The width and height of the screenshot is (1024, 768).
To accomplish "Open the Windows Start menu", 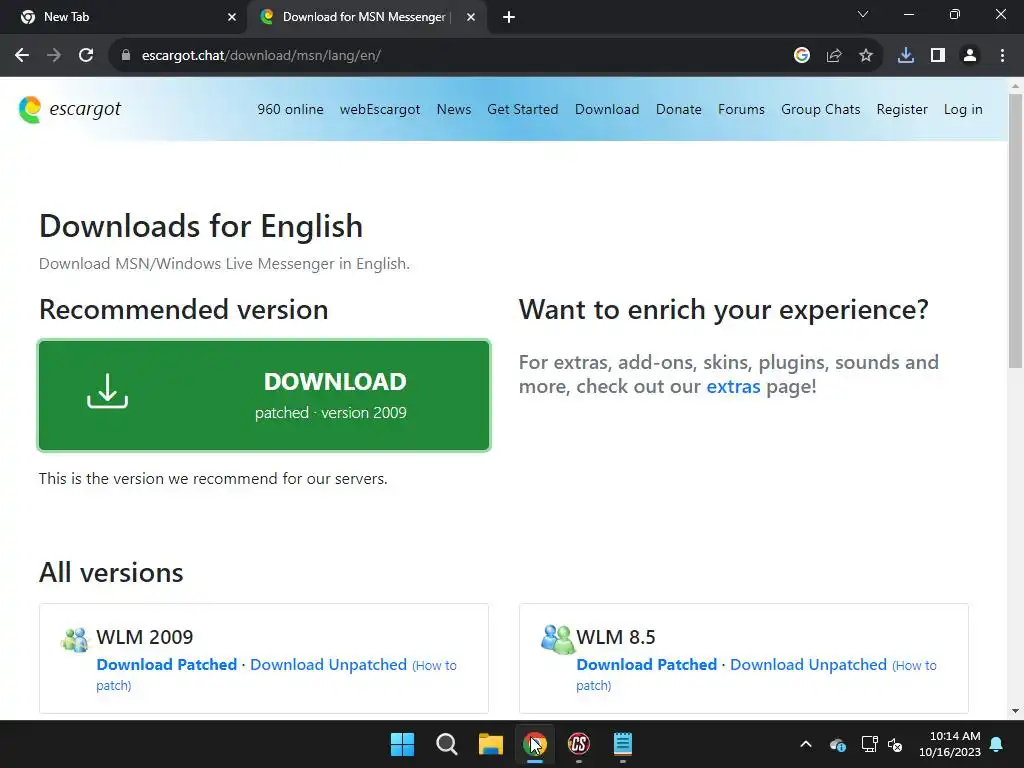I will 402,744.
